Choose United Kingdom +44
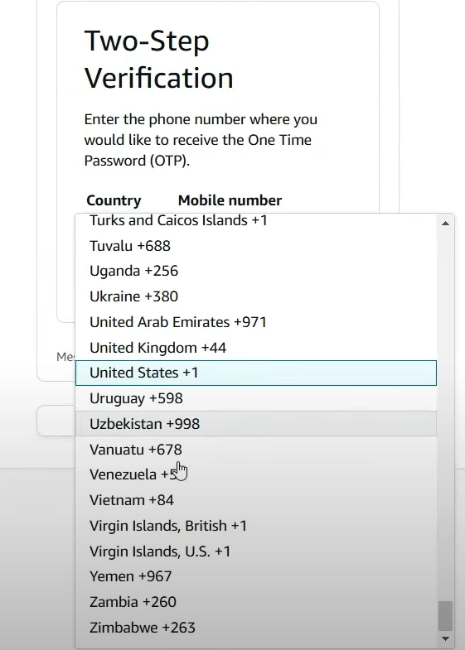 (256, 348)
